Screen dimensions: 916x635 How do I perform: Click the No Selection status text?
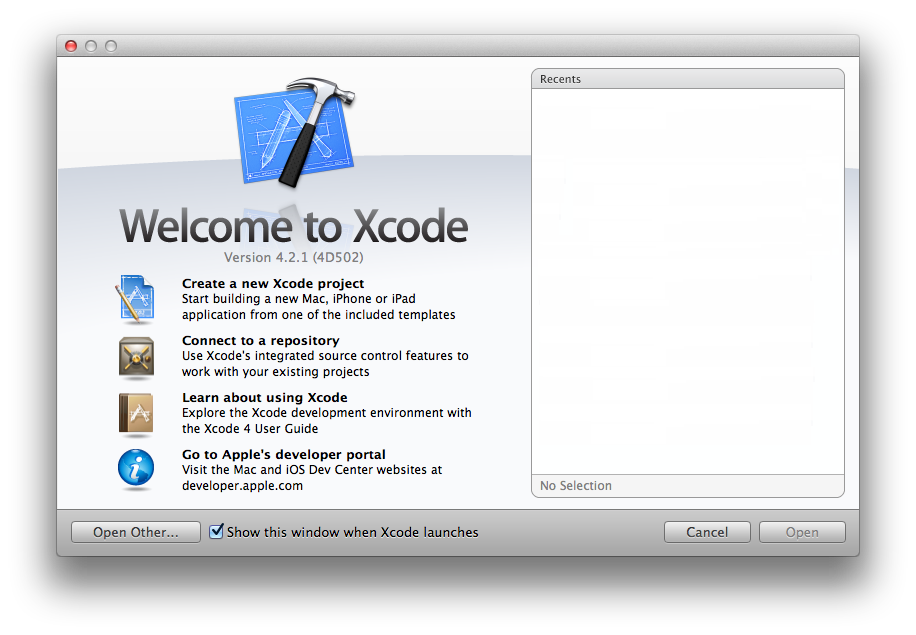[575, 485]
